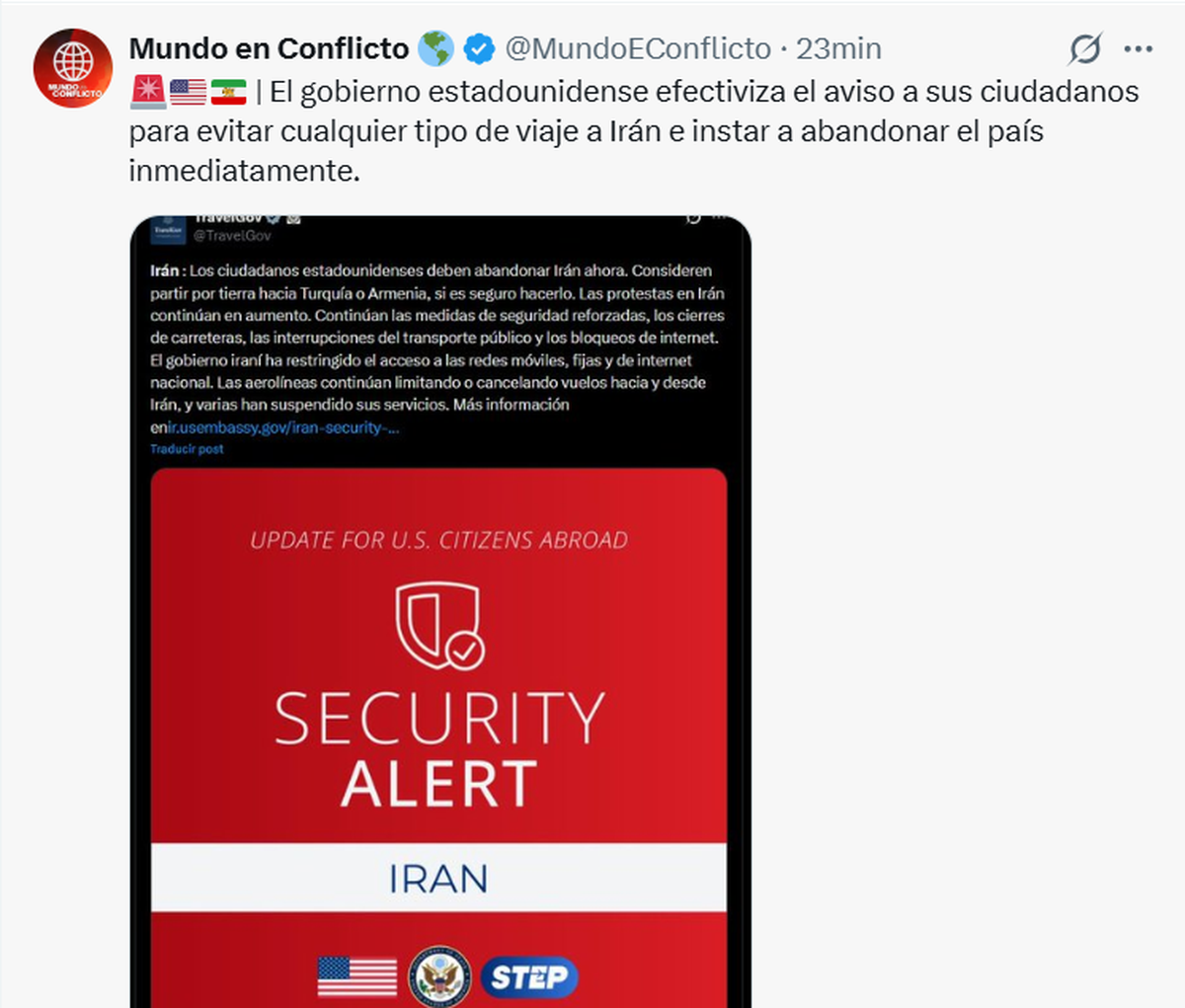Click Traducir post in embedded image
Image resolution: width=1185 pixels, height=1008 pixels.
point(187,449)
